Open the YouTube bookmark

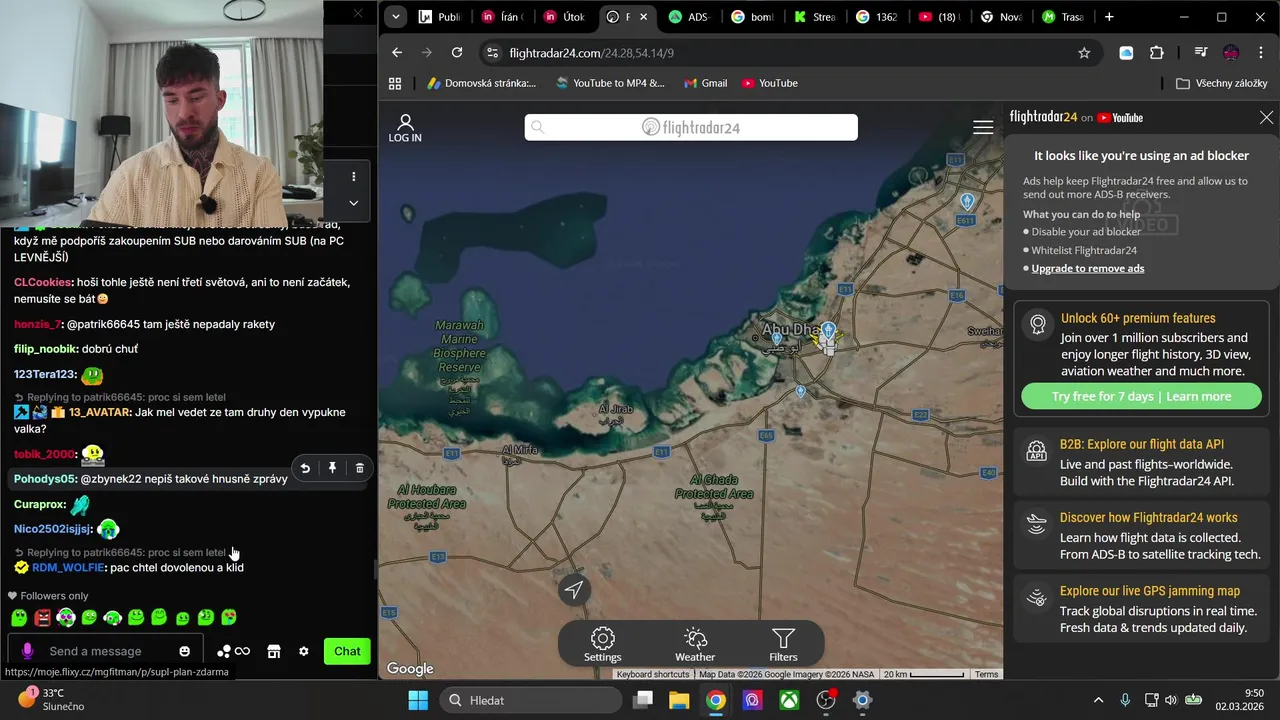(769, 83)
